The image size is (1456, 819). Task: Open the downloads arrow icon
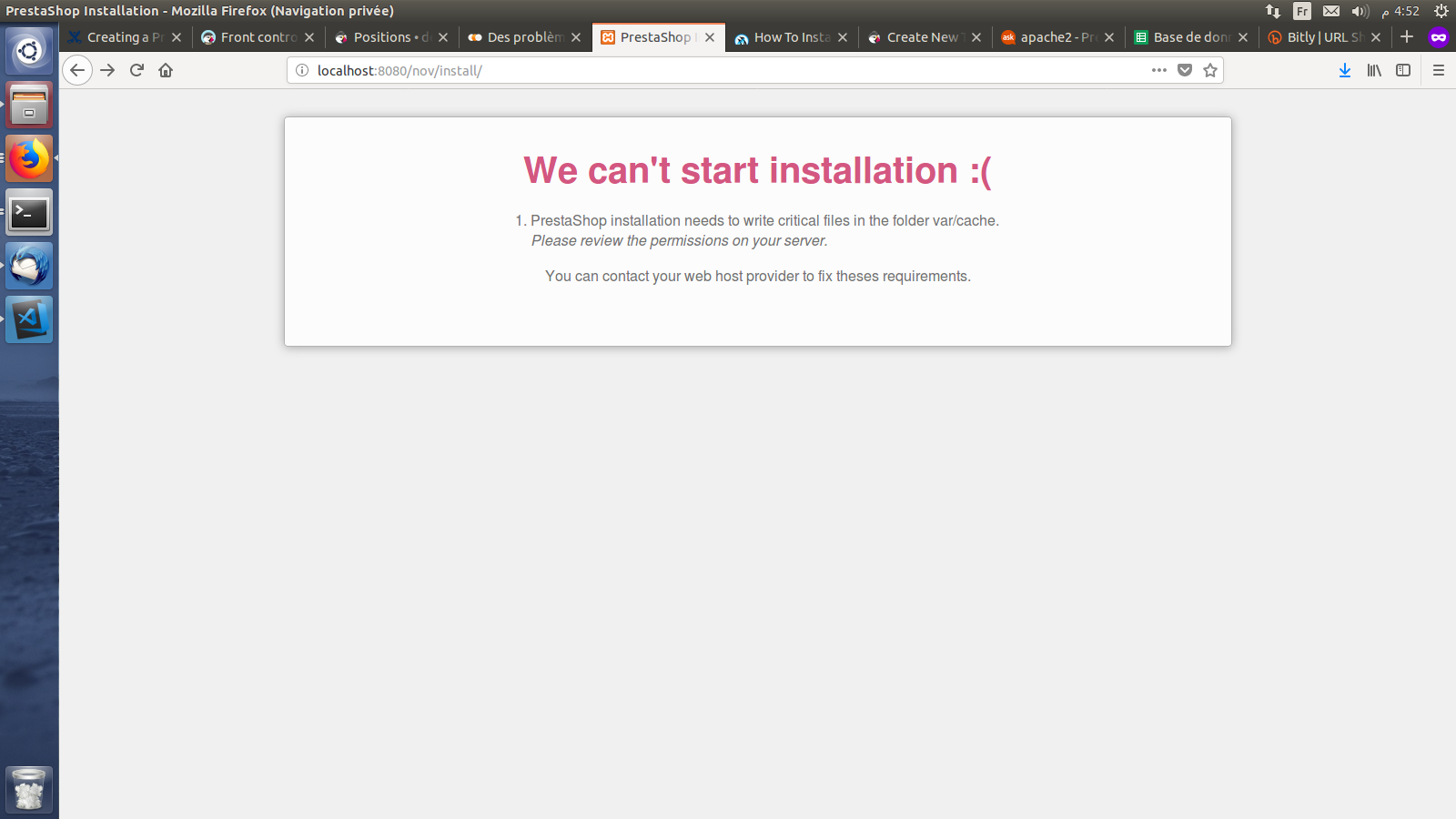1345,70
